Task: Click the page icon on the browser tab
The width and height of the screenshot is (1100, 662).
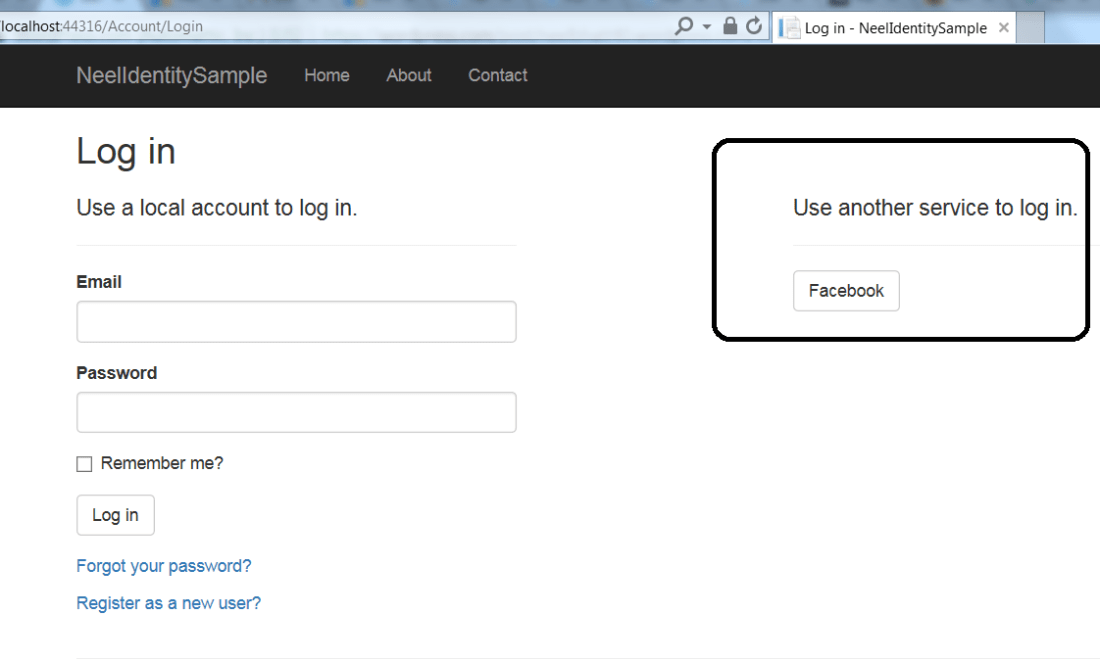Action: click(x=790, y=28)
